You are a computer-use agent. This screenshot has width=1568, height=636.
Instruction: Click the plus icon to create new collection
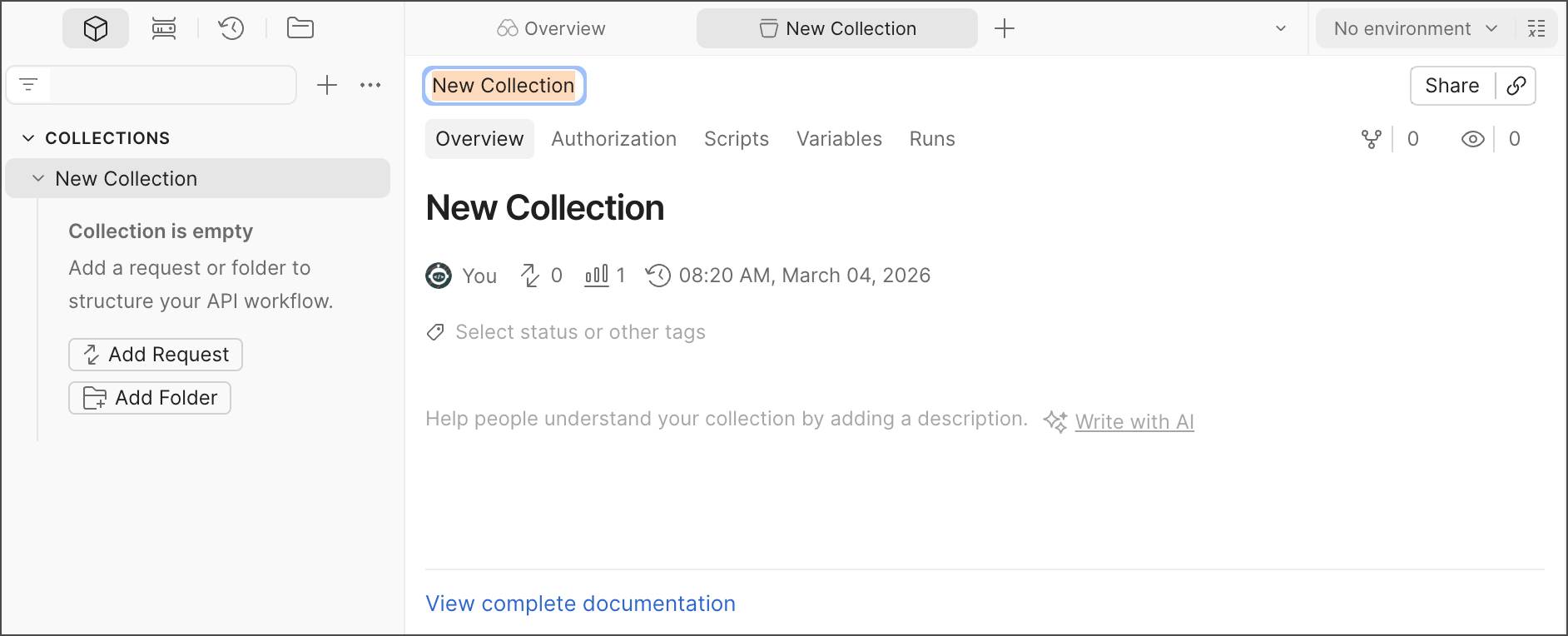(327, 85)
